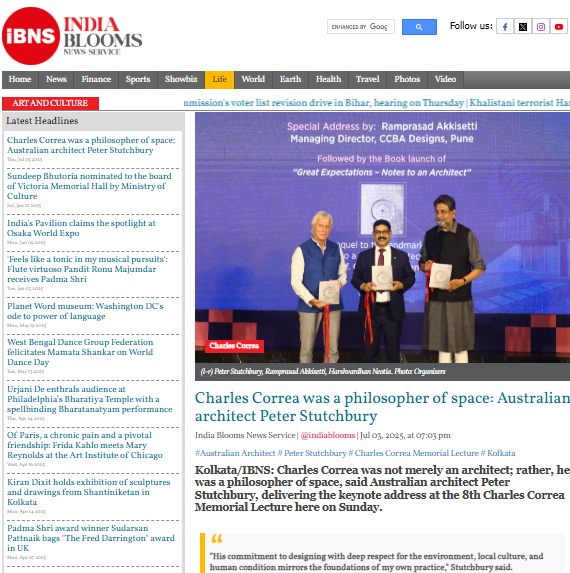
Task: Open the Instagram follow icon
Action: tap(541, 27)
